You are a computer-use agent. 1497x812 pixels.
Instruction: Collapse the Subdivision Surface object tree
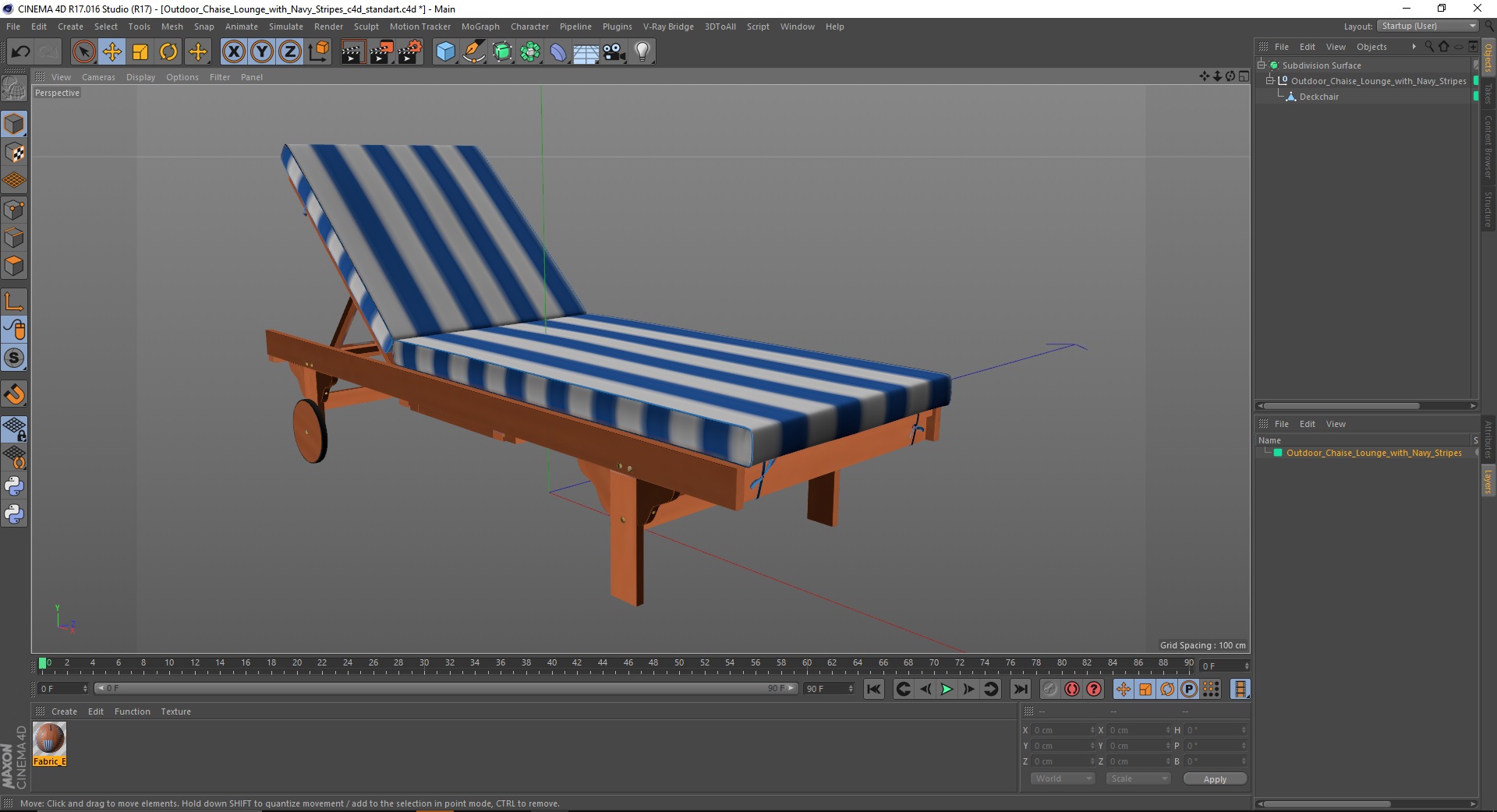[1262, 65]
